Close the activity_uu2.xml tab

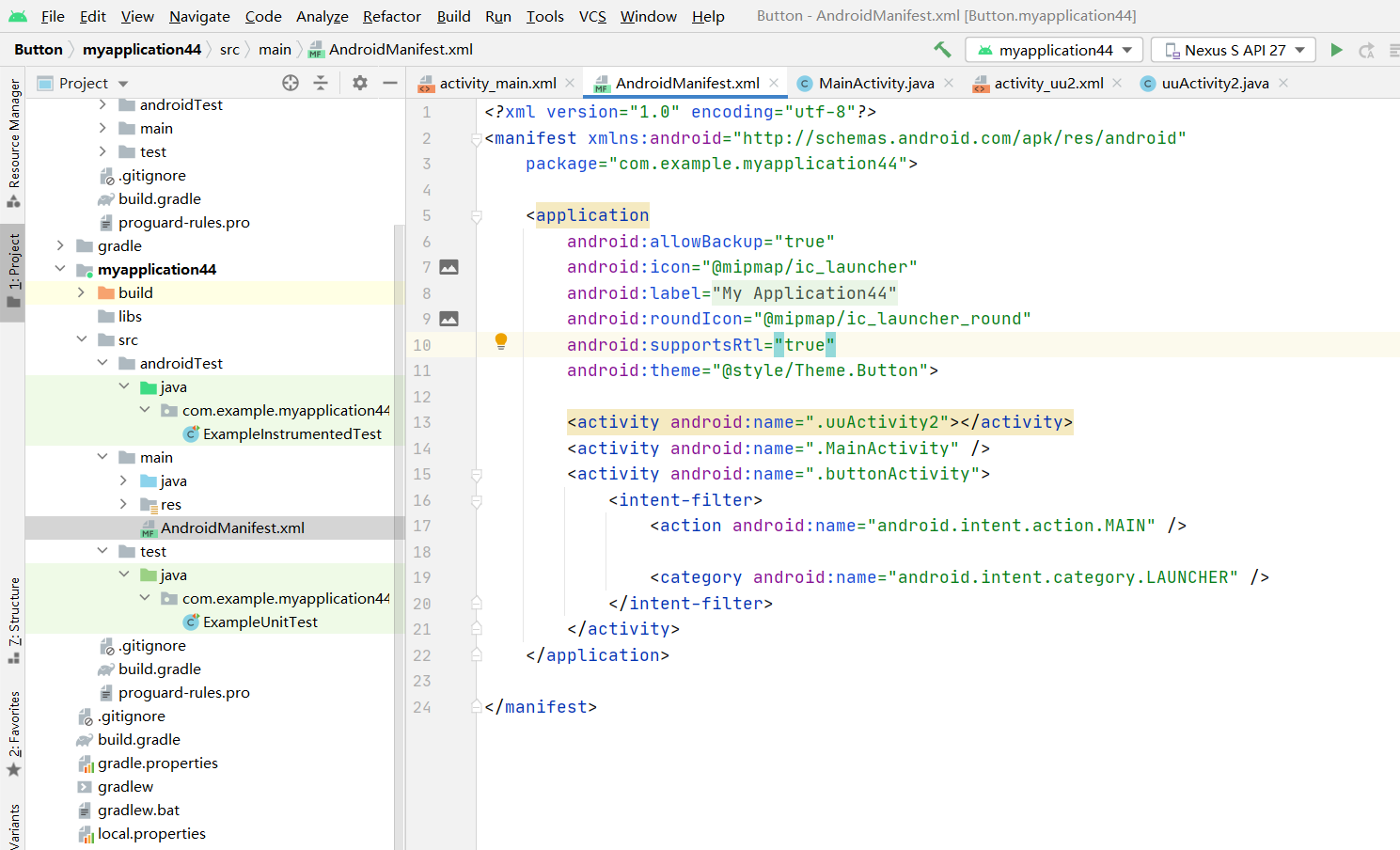pyautogui.click(x=1117, y=83)
